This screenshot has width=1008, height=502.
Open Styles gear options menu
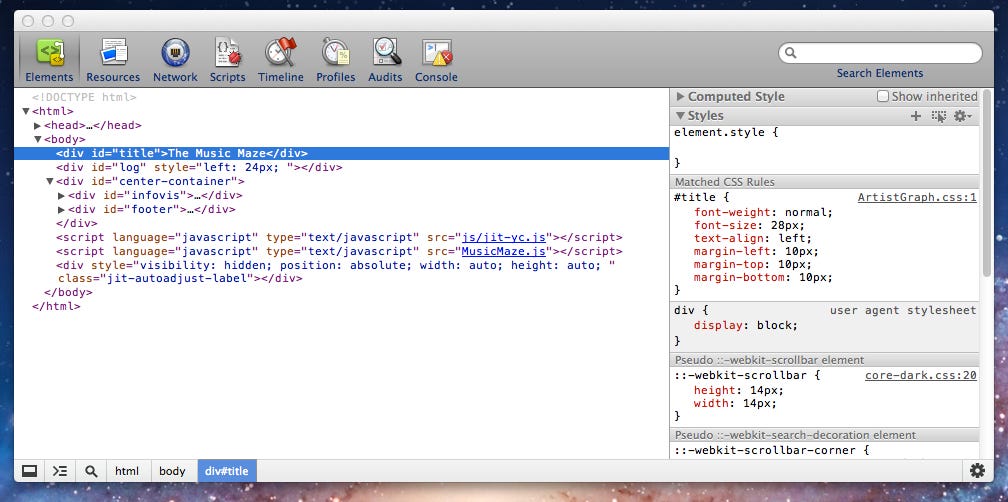click(x=962, y=116)
